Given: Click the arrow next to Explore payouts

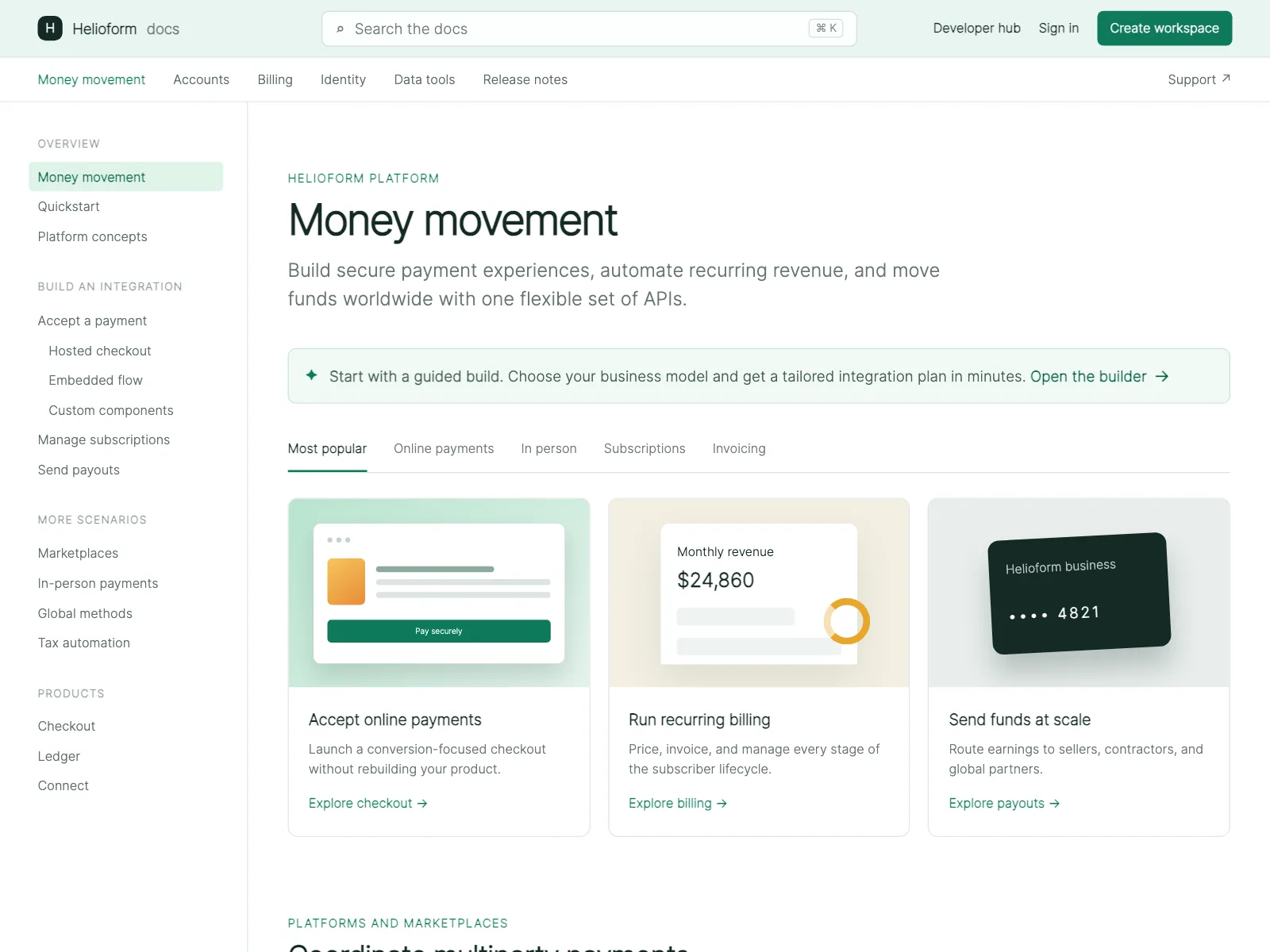Looking at the screenshot, I should (x=1054, y=804).
